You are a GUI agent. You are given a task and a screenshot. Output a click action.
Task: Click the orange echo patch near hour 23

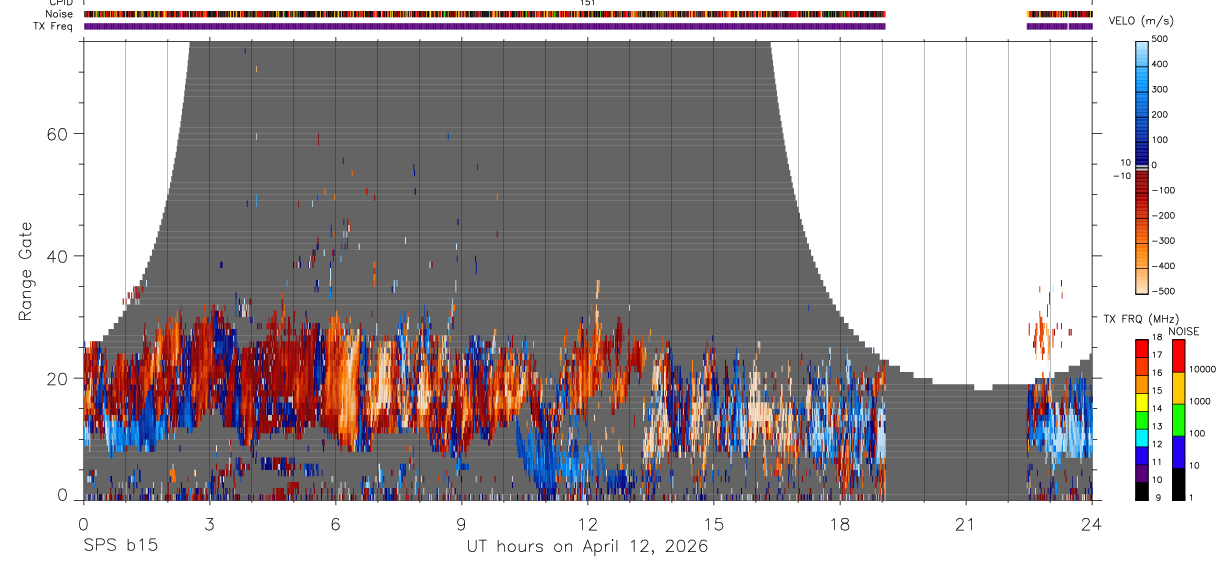click(1042, 336)
